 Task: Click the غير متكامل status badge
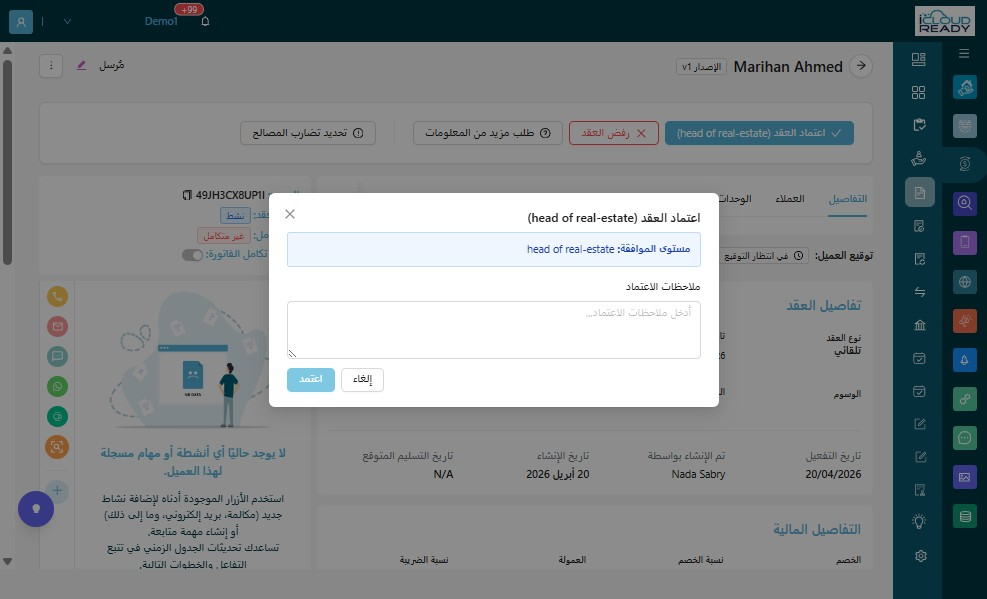(223, 236)
